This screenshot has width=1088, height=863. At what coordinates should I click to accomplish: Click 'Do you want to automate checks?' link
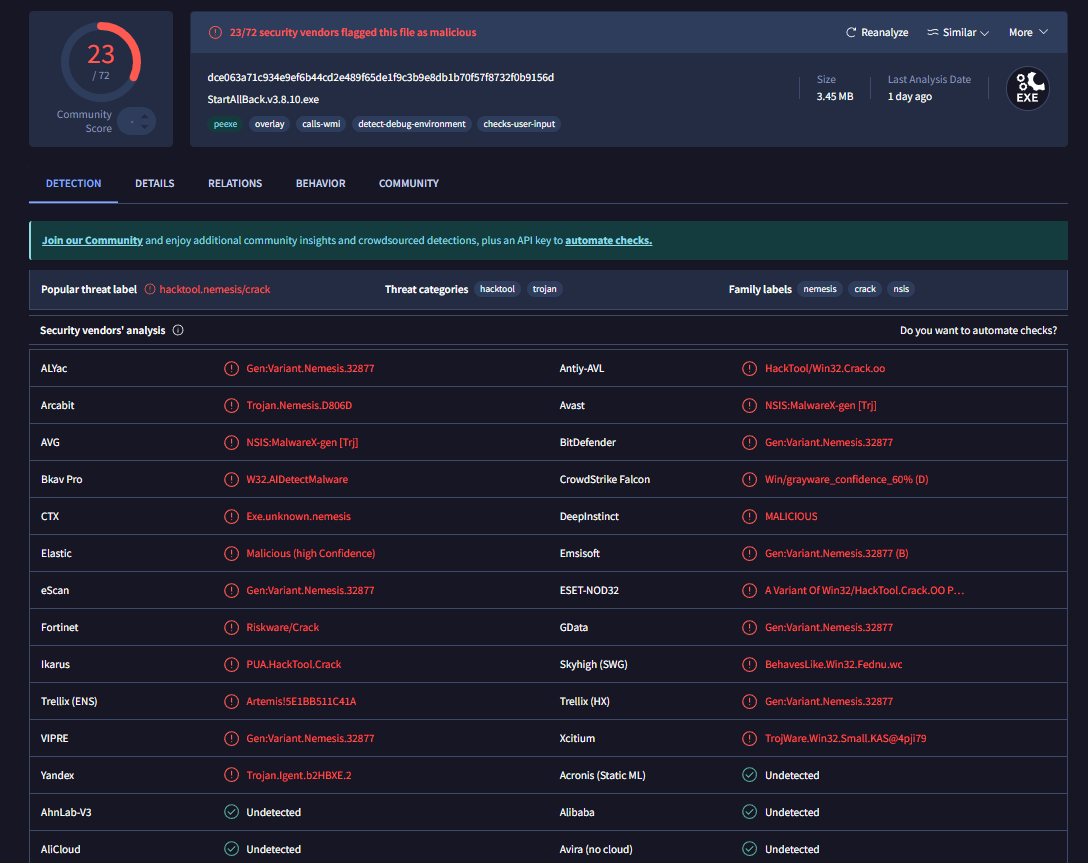point(978,330)
